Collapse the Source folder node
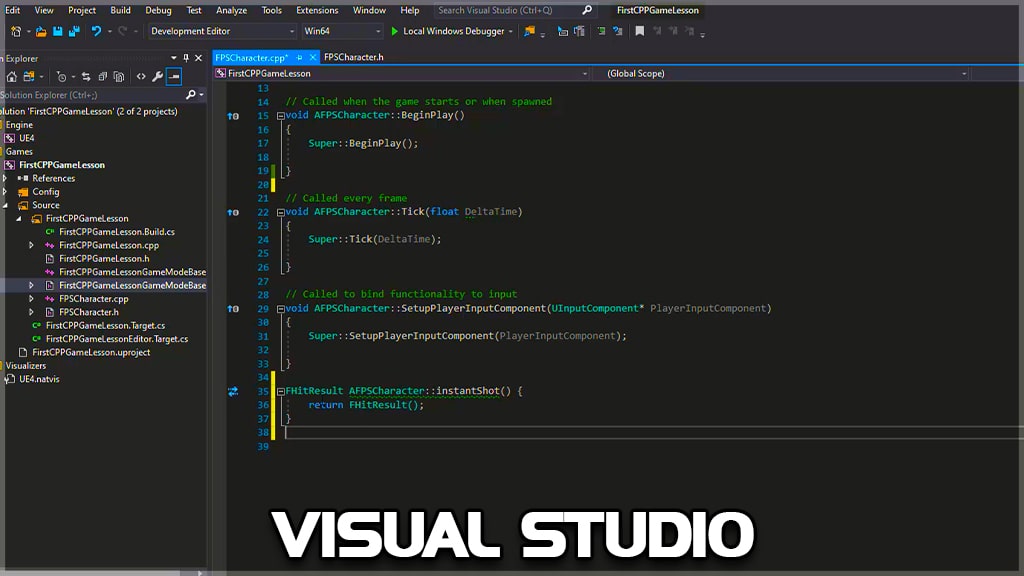This screenshot has width=1024, height=576. click(x=5, y=205)
